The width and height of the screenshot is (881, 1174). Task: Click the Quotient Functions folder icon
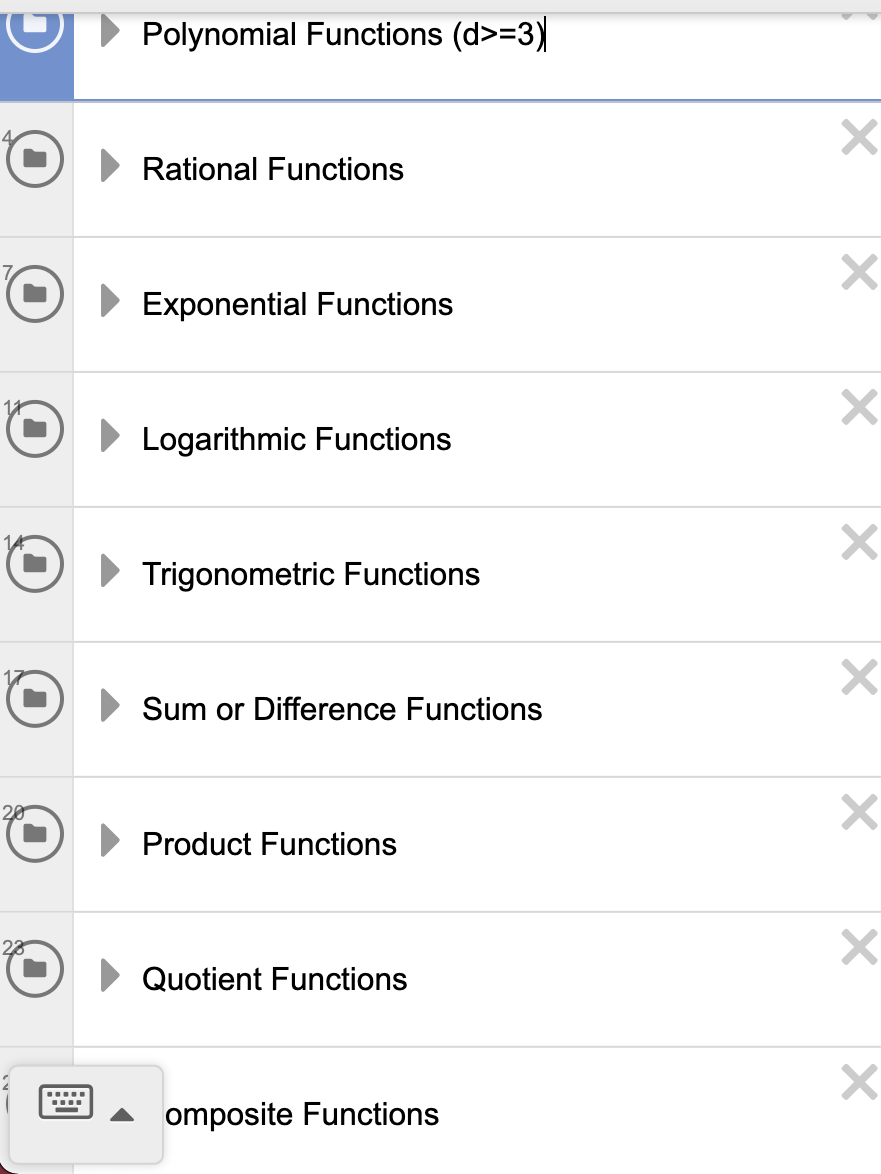(x=35, y=968)
